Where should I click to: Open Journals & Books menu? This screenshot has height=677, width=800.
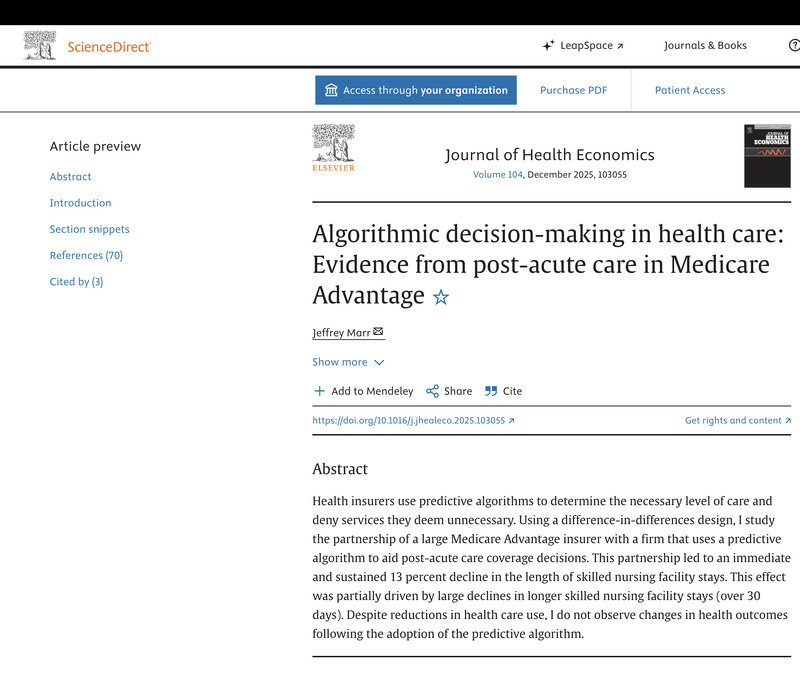(x=705, y=45)
